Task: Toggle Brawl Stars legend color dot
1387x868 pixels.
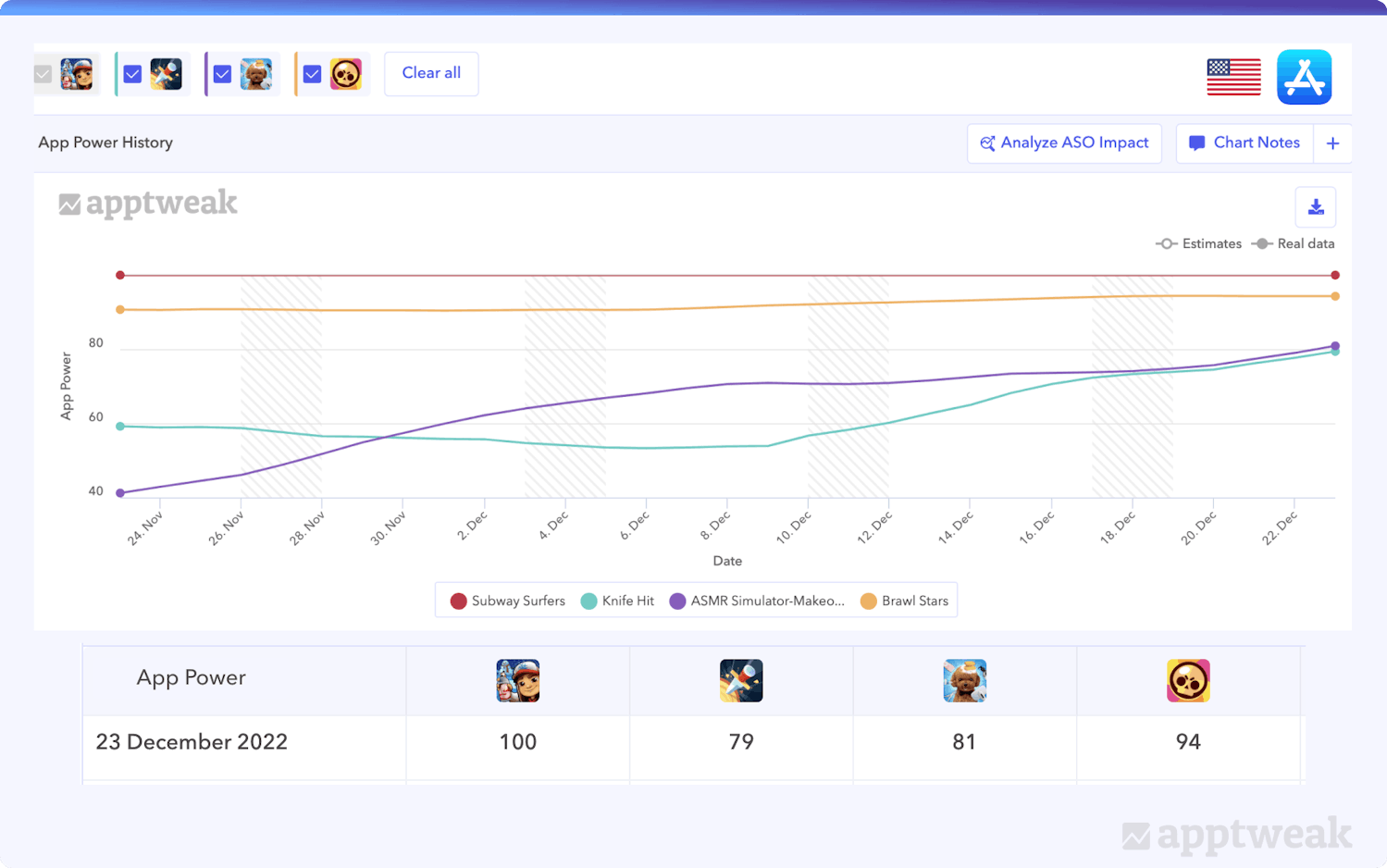Action: 868,601
